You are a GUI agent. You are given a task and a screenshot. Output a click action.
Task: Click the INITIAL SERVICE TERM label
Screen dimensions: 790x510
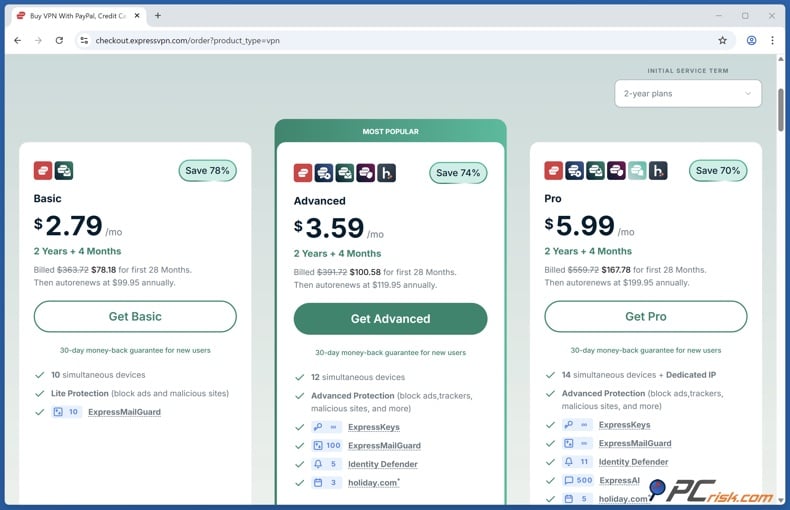point(688,71)
